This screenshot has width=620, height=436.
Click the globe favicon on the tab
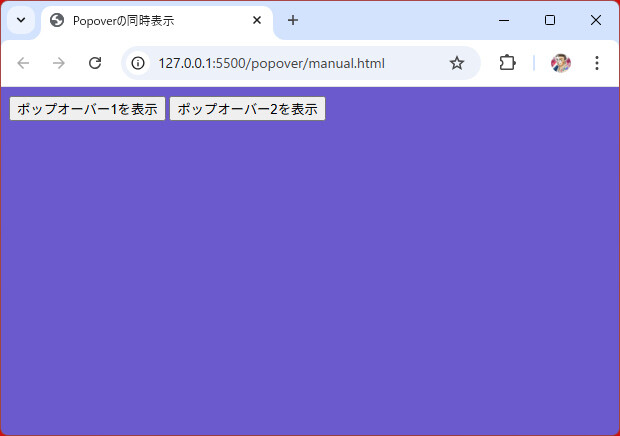(x=57, y=20)
